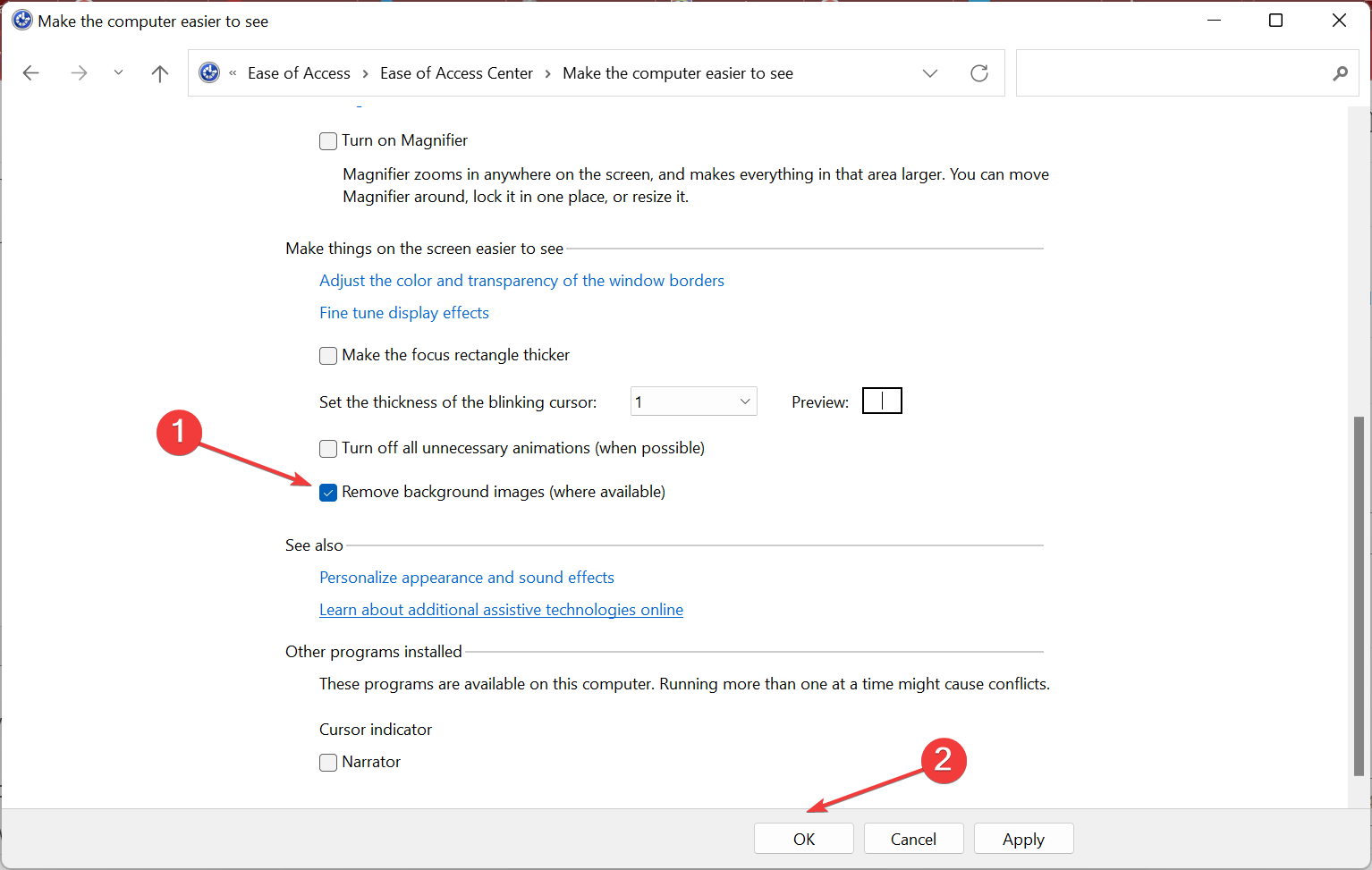This screenshot has width=1372, height=870.
Task: Expand chevron after Ease of Access Center breadcrumb
Action: (x=548, y=73)
